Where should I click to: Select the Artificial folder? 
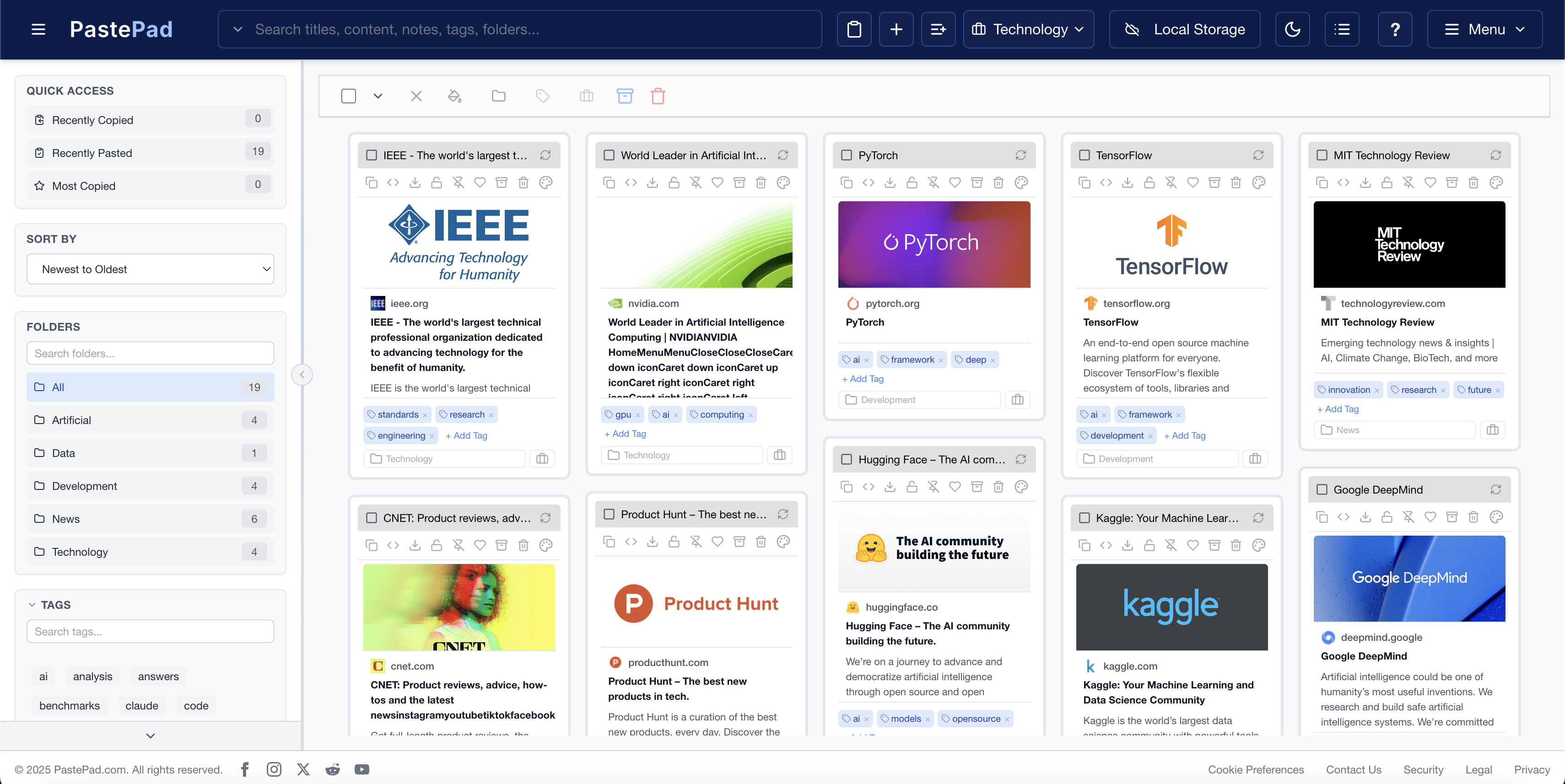click(150, 420)
